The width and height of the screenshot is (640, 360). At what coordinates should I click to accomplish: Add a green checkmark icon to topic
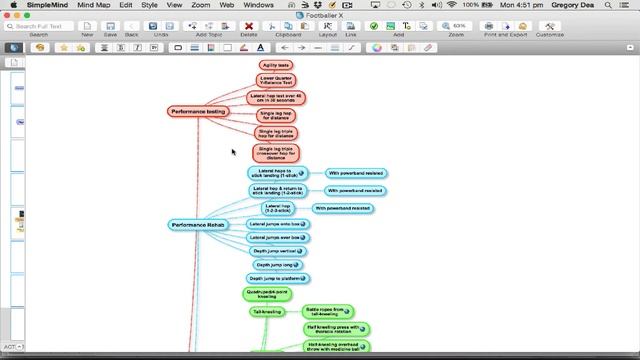373,26
